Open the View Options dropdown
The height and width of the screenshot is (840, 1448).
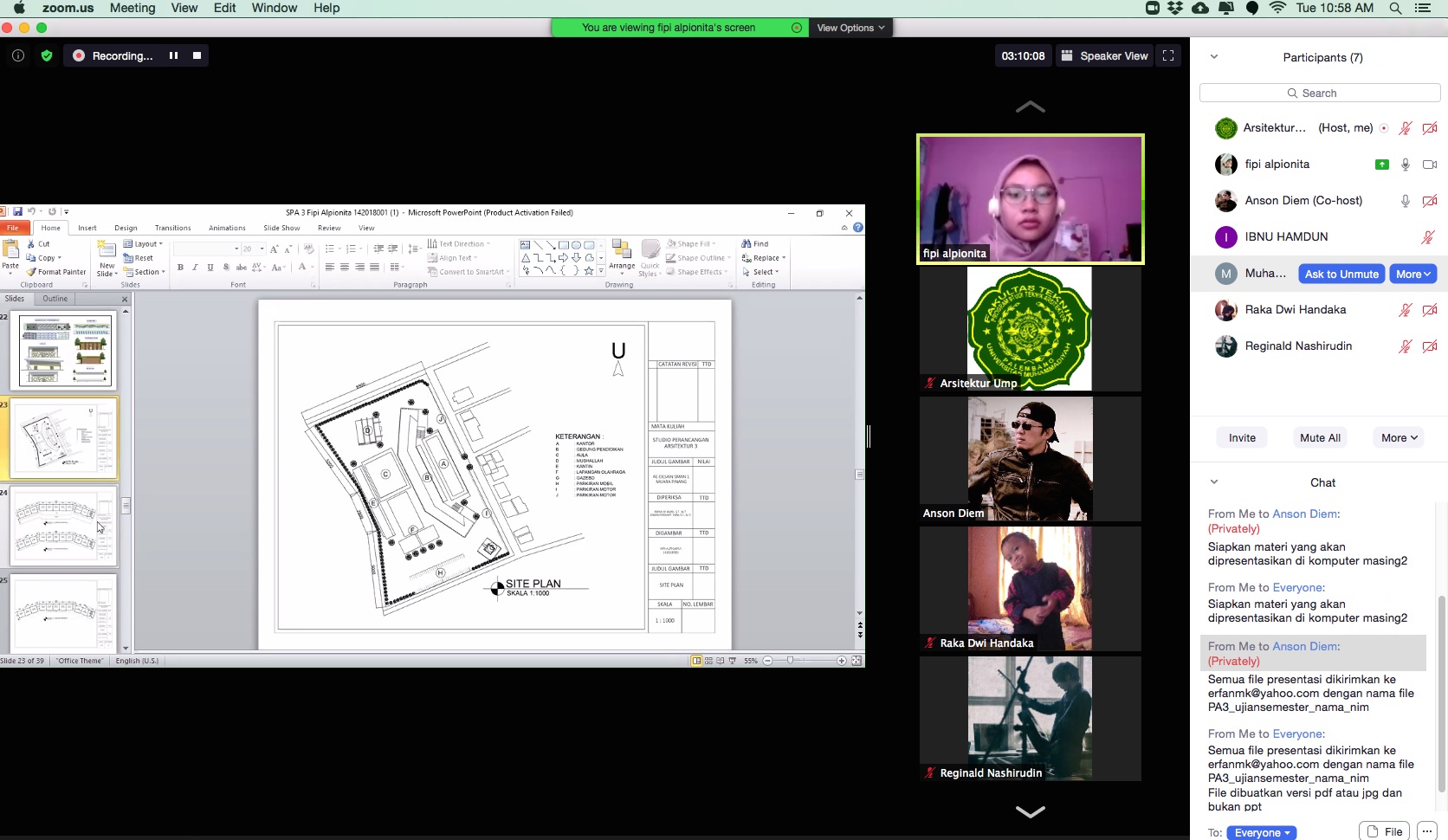pyautogui.click(x=850, y=28)
